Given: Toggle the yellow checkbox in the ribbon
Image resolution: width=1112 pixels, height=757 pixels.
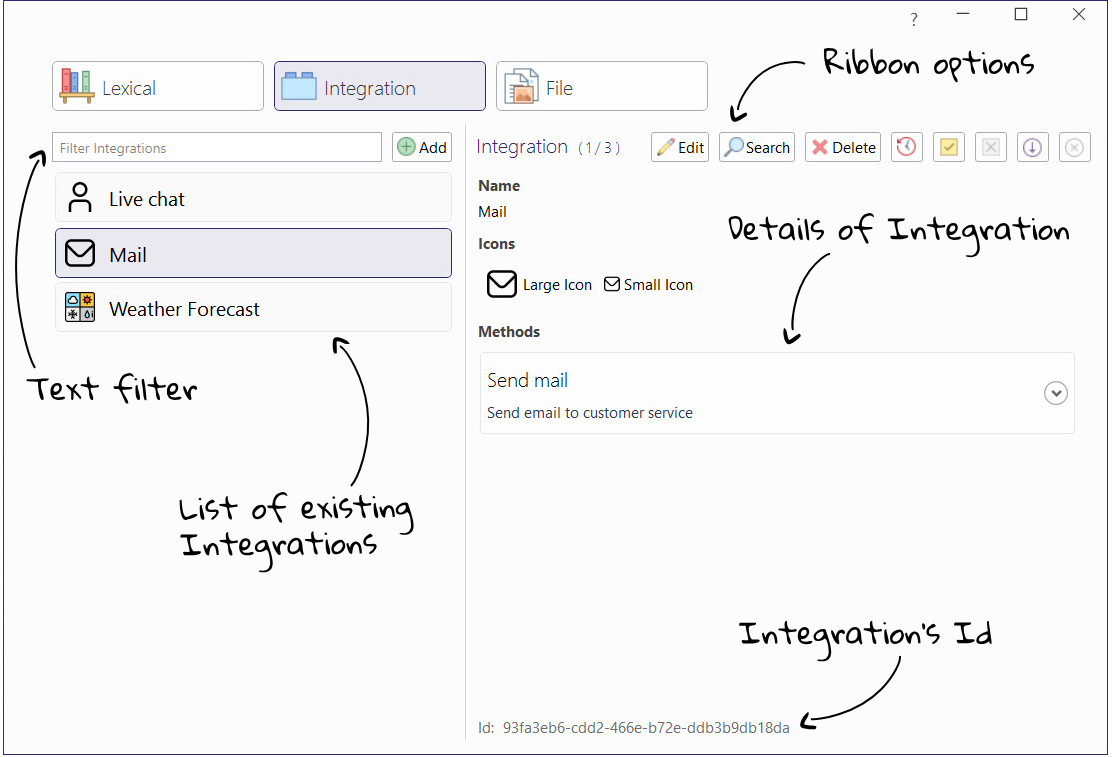Looking at the screenshot, I should pos(948,147).
